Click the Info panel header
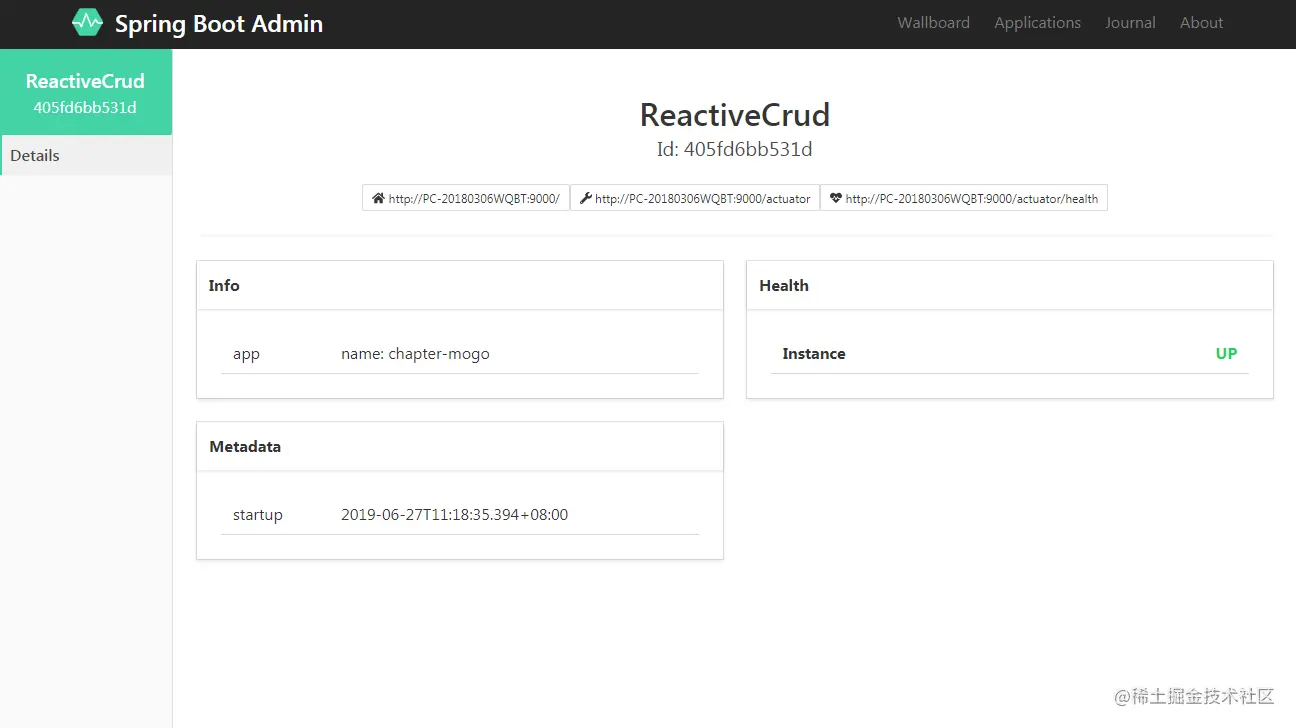The height and width of the screenshot is (728, 1296). (x=460, y=286)
